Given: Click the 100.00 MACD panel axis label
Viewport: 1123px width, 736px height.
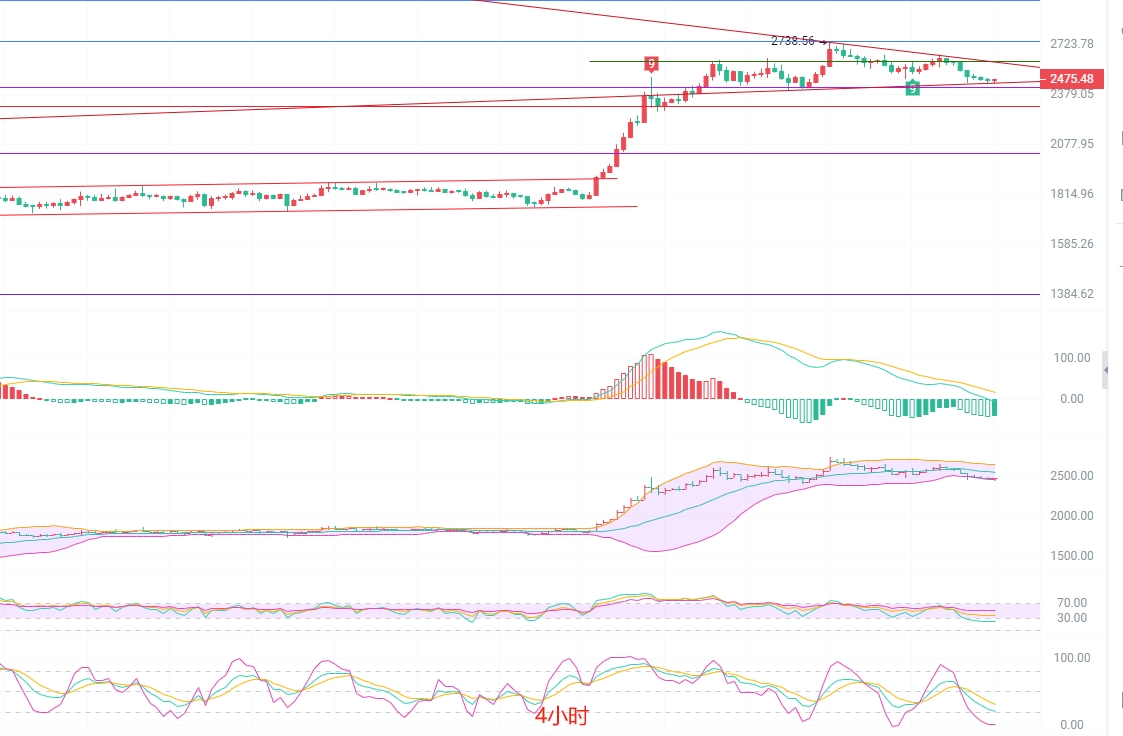Looking at the screenshot, I should (x=1071, y=358).
